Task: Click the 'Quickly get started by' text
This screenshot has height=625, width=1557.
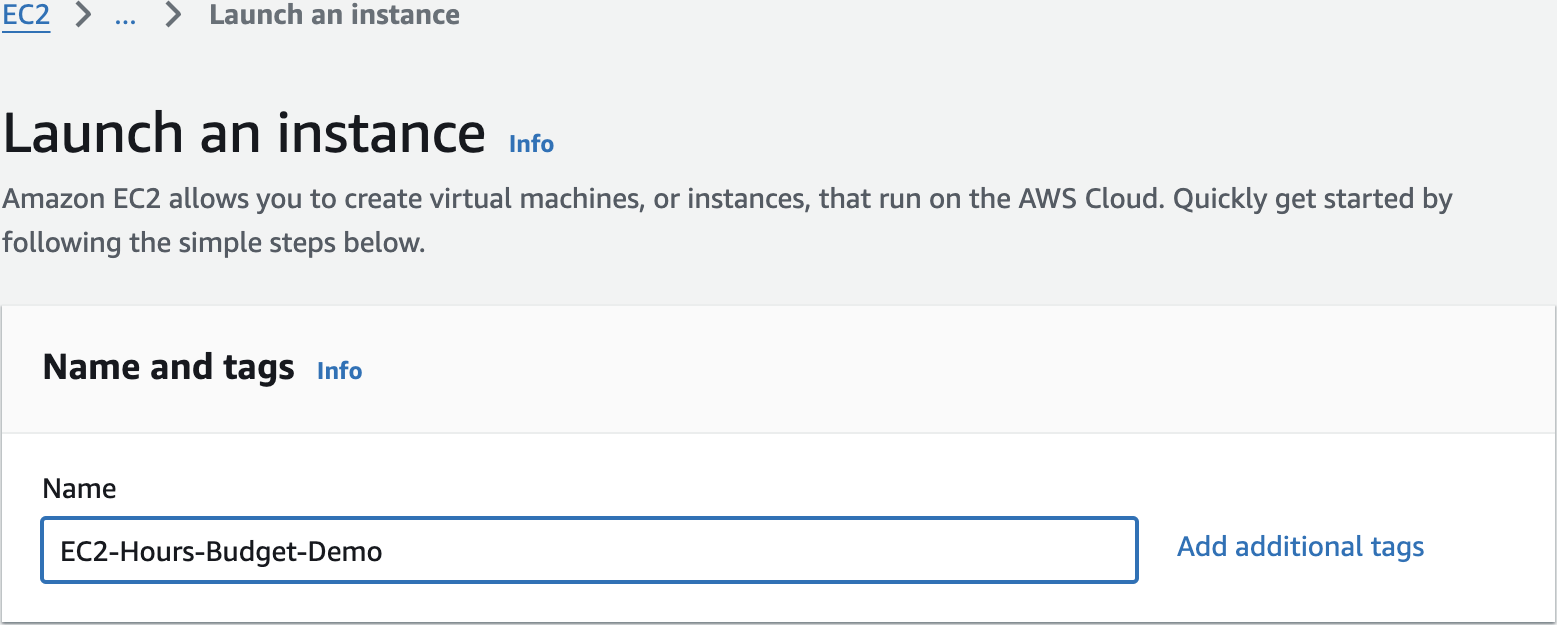Action: tap(1312, 199)
